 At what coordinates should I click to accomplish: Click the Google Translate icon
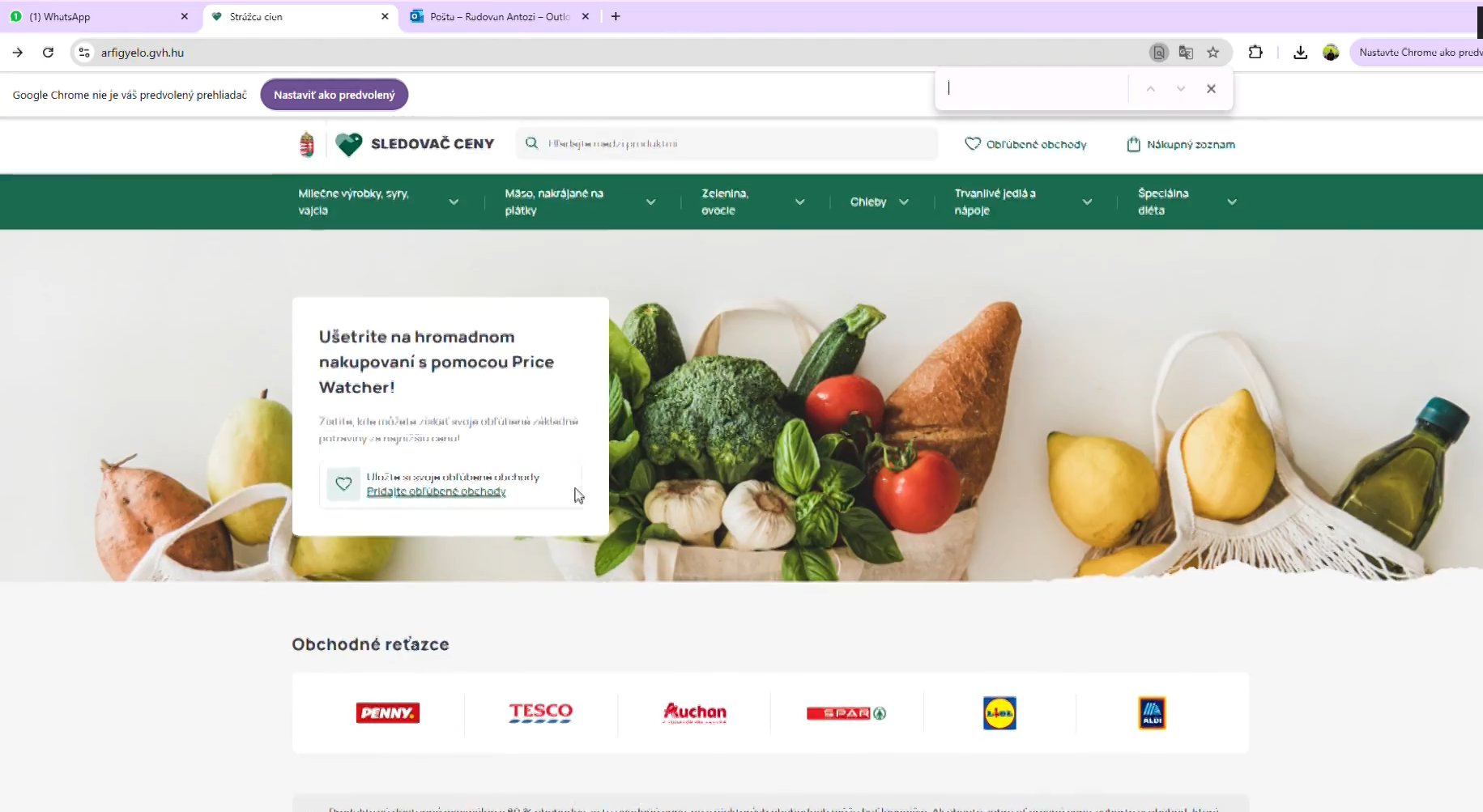(x=1186, y=53)
